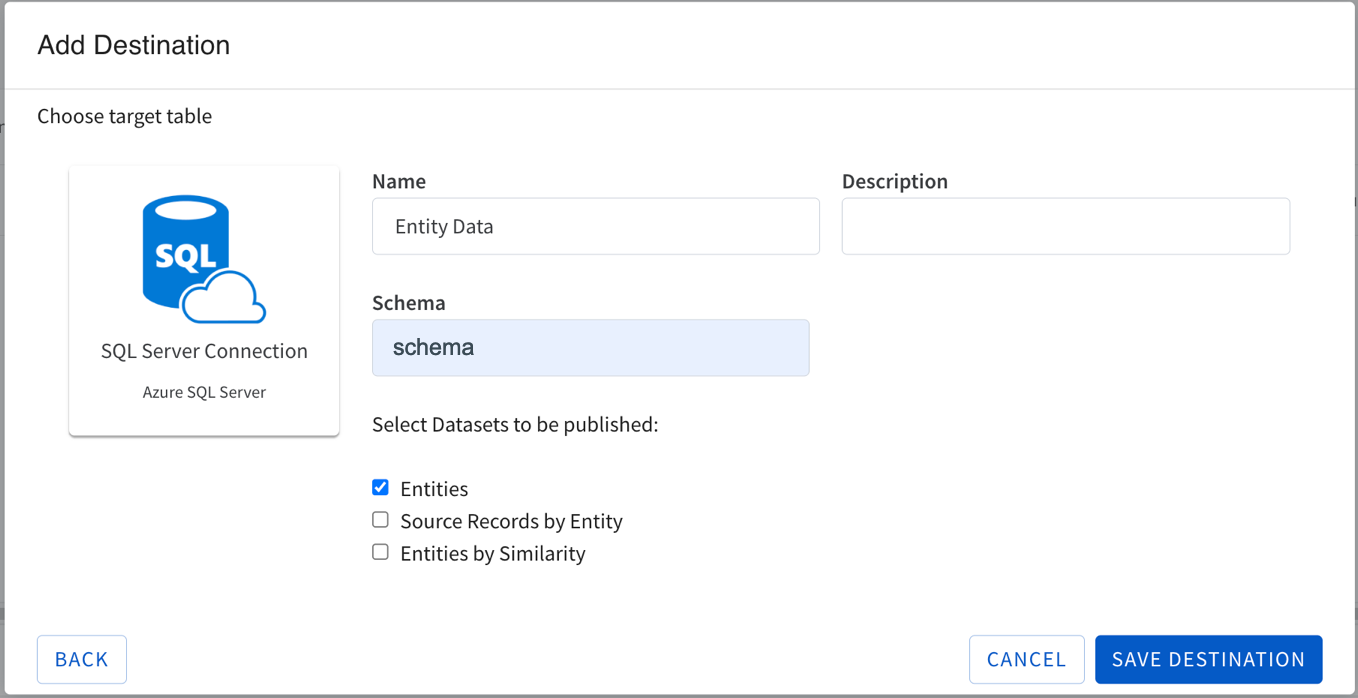Click the Azure SQL Server subtitle text
Screen dimensions: 1358x698
204,392
